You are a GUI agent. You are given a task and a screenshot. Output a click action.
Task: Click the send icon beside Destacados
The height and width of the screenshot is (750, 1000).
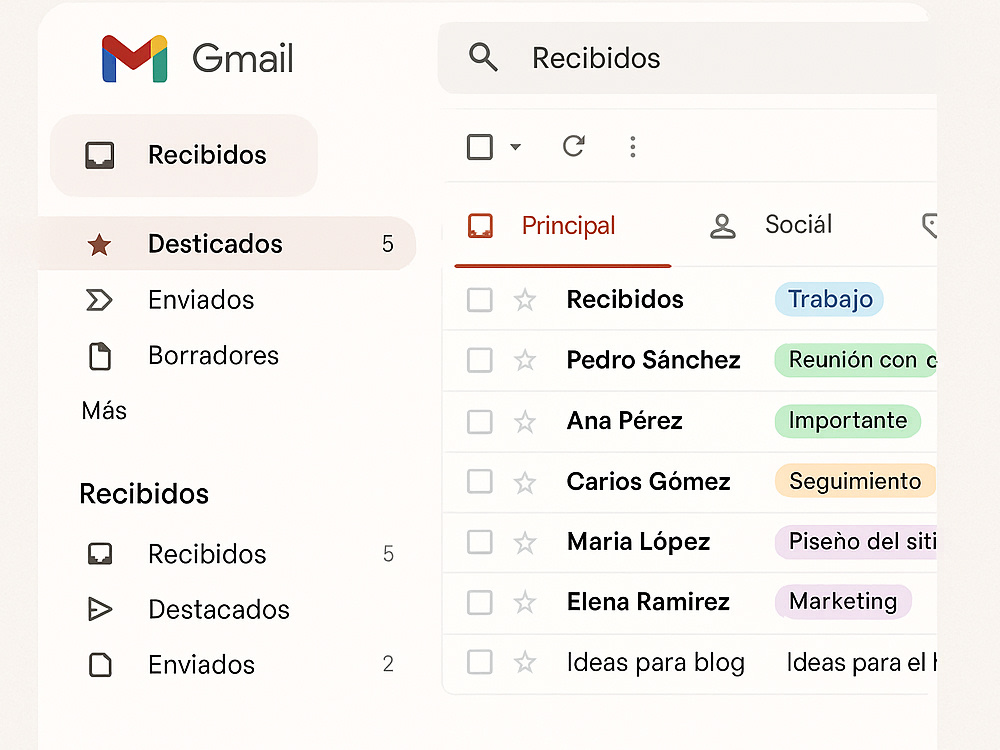[x=99, y=609]
